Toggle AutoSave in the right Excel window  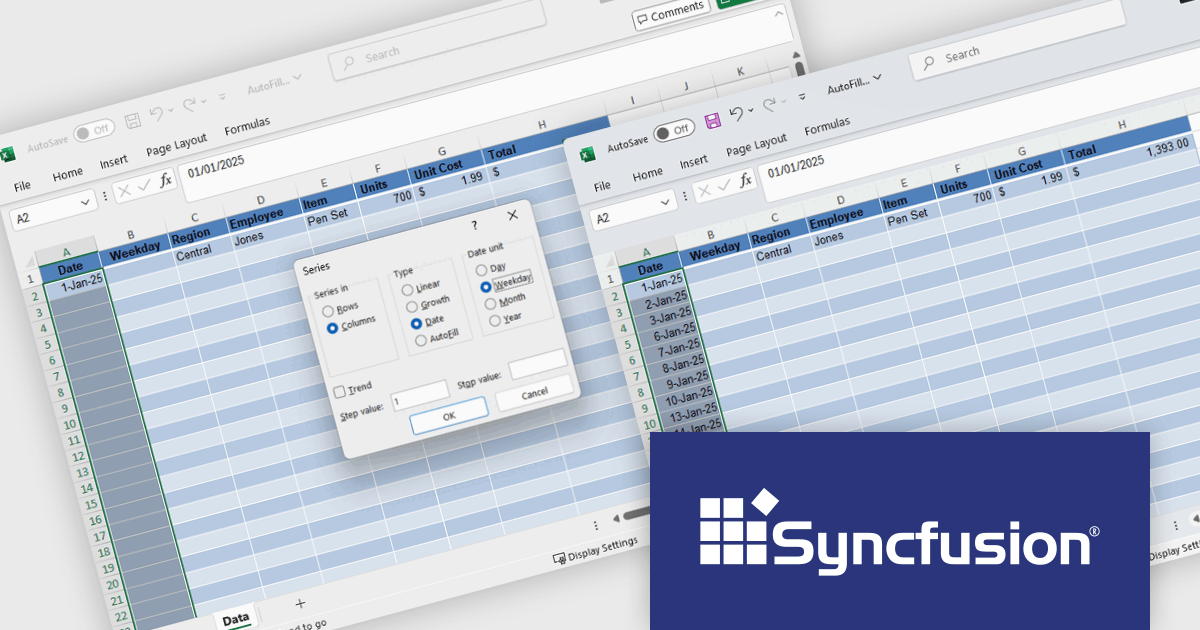pyautogui.click(x=675, y=131)
